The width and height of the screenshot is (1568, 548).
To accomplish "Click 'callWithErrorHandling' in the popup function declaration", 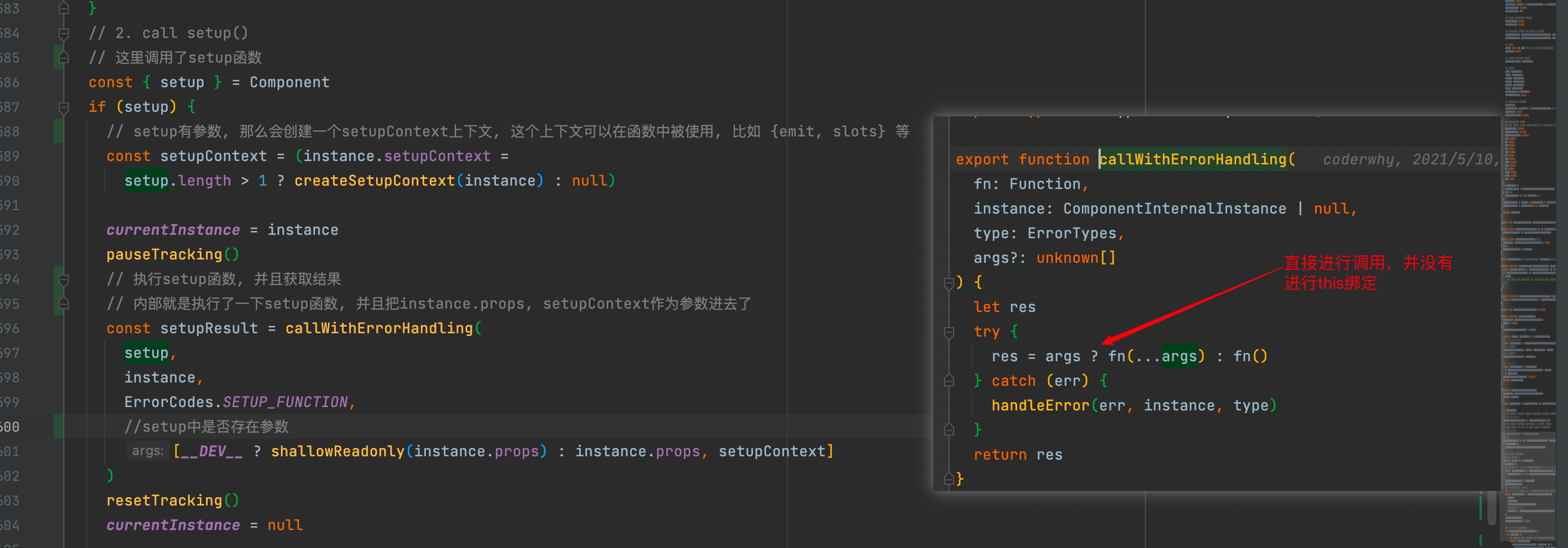I will coord(1193,159).
